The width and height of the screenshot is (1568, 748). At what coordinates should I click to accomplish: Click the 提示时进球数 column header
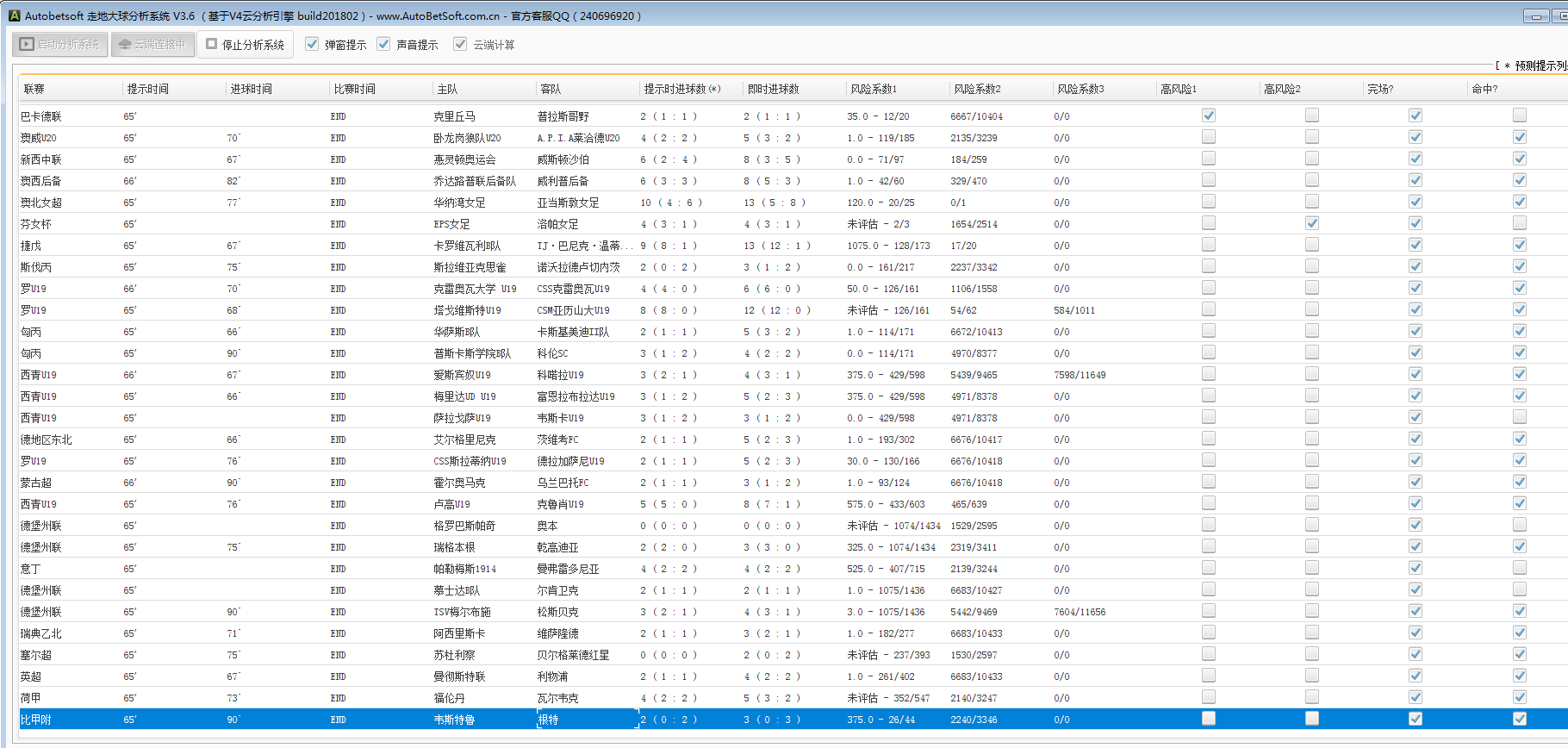tap(681, 89)
